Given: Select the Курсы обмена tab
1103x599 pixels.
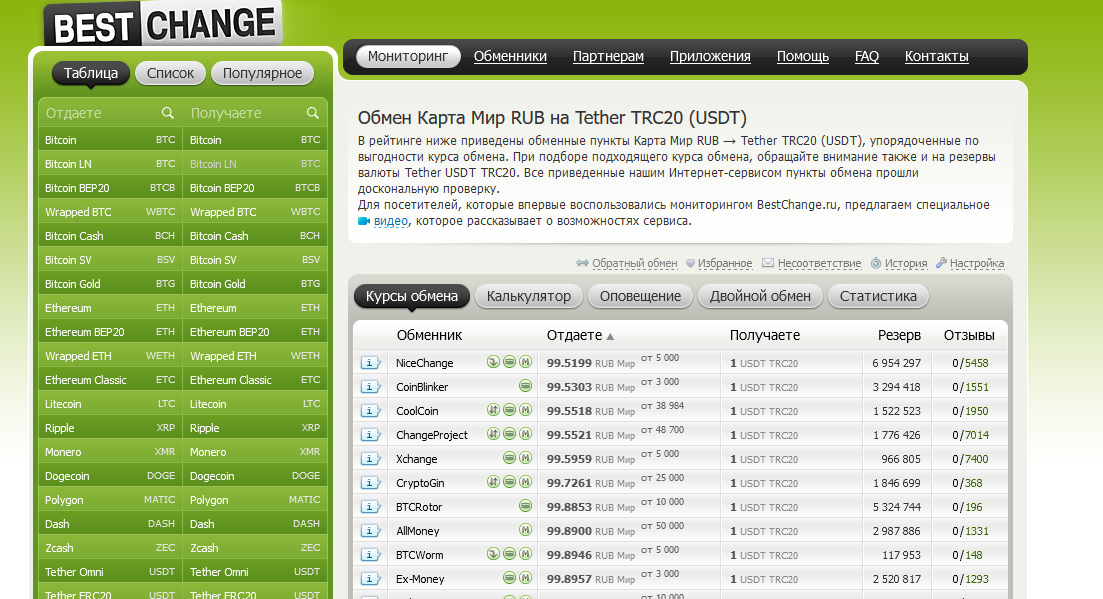Looking at the screenshot, I should [412, 296].
